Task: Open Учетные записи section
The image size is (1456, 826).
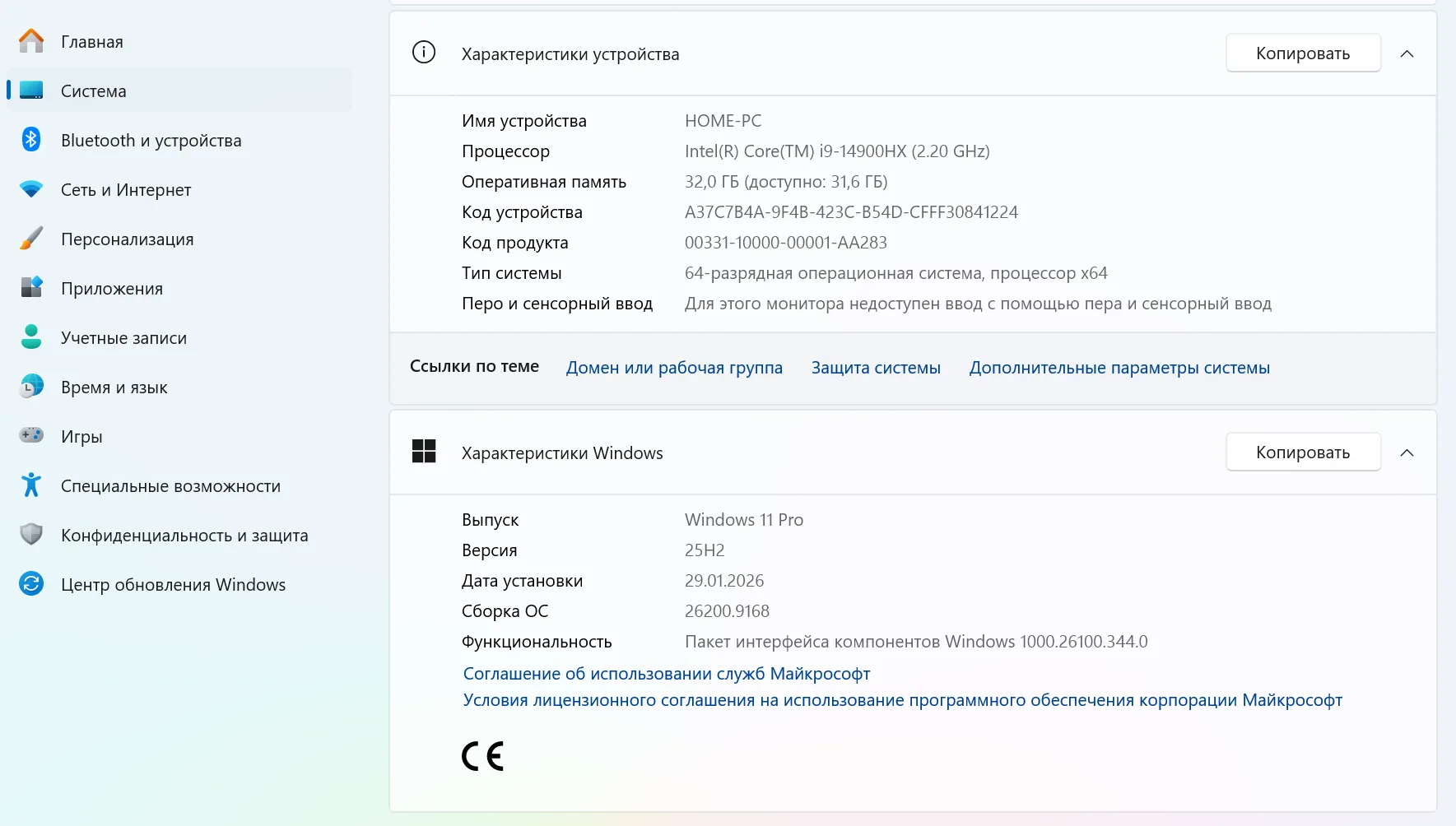Action: point(179,337)
